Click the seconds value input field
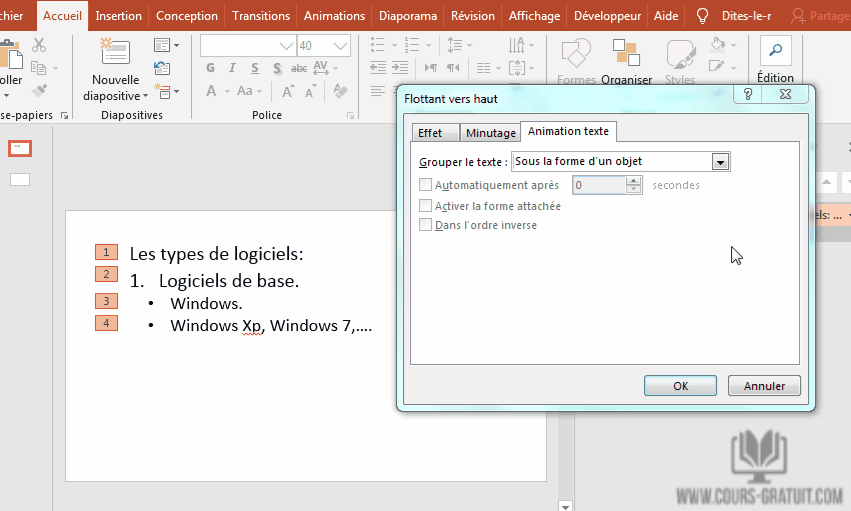Screen dimensions: 851x511 (x=599, y=185)
